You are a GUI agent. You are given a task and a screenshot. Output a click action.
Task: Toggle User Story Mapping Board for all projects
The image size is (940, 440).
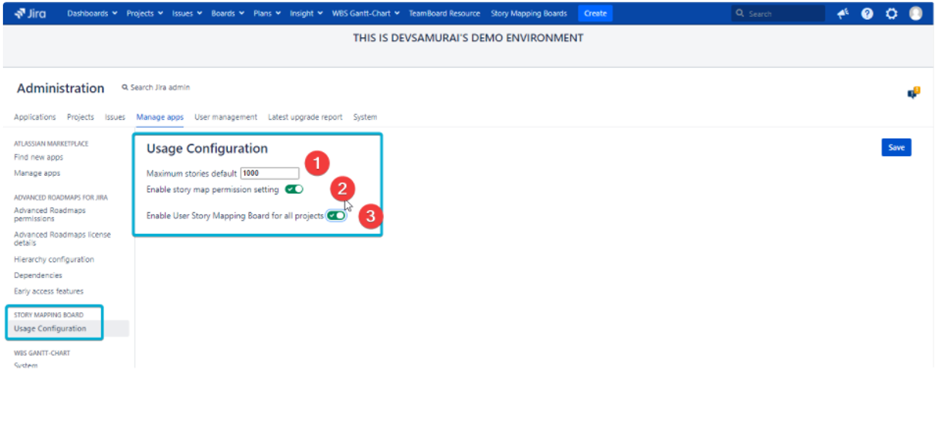[337, 215]
